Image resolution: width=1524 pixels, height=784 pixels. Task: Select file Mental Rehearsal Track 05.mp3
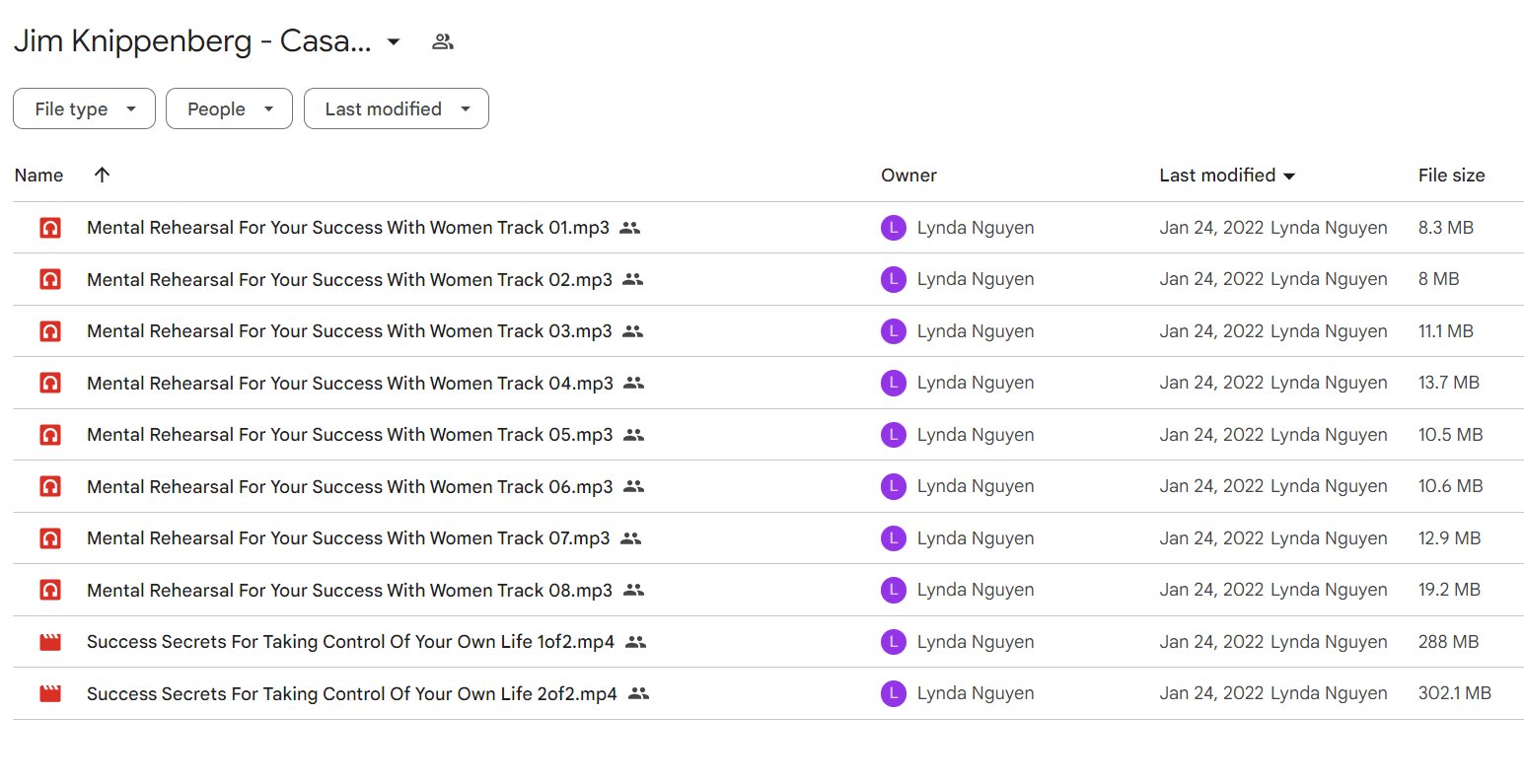[x=350, y=435]
